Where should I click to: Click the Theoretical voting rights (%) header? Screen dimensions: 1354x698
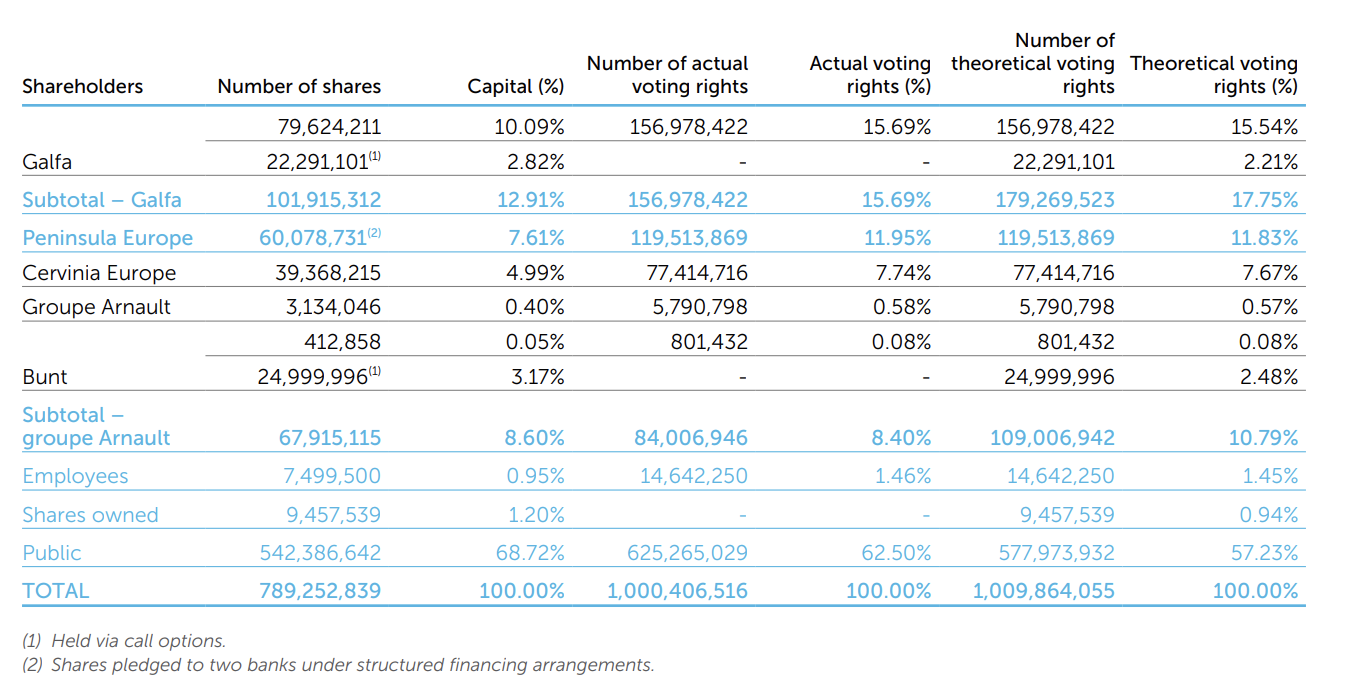click(x=1214, y=75)
